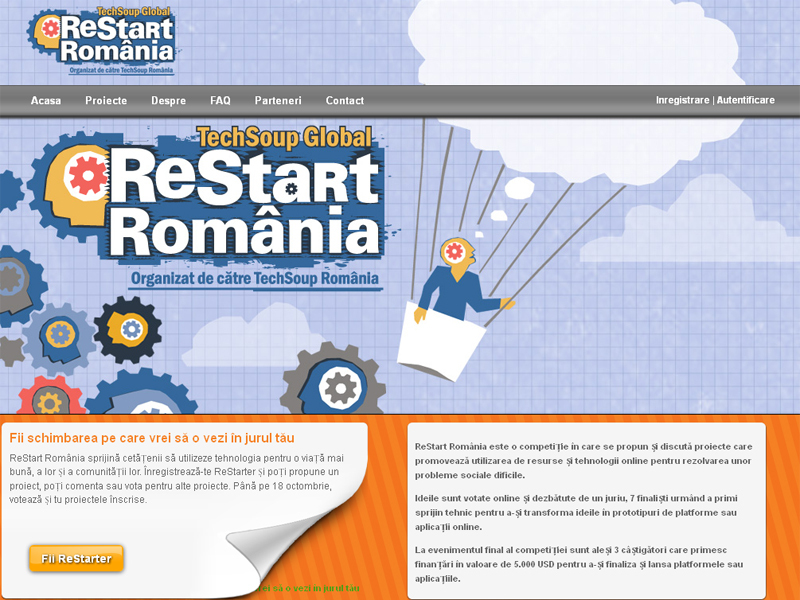The width and height of the screenshot is (800, 600).
Task: Click the Fii ReStarter button
Action: pyautogui.click(x=77, y=558)
